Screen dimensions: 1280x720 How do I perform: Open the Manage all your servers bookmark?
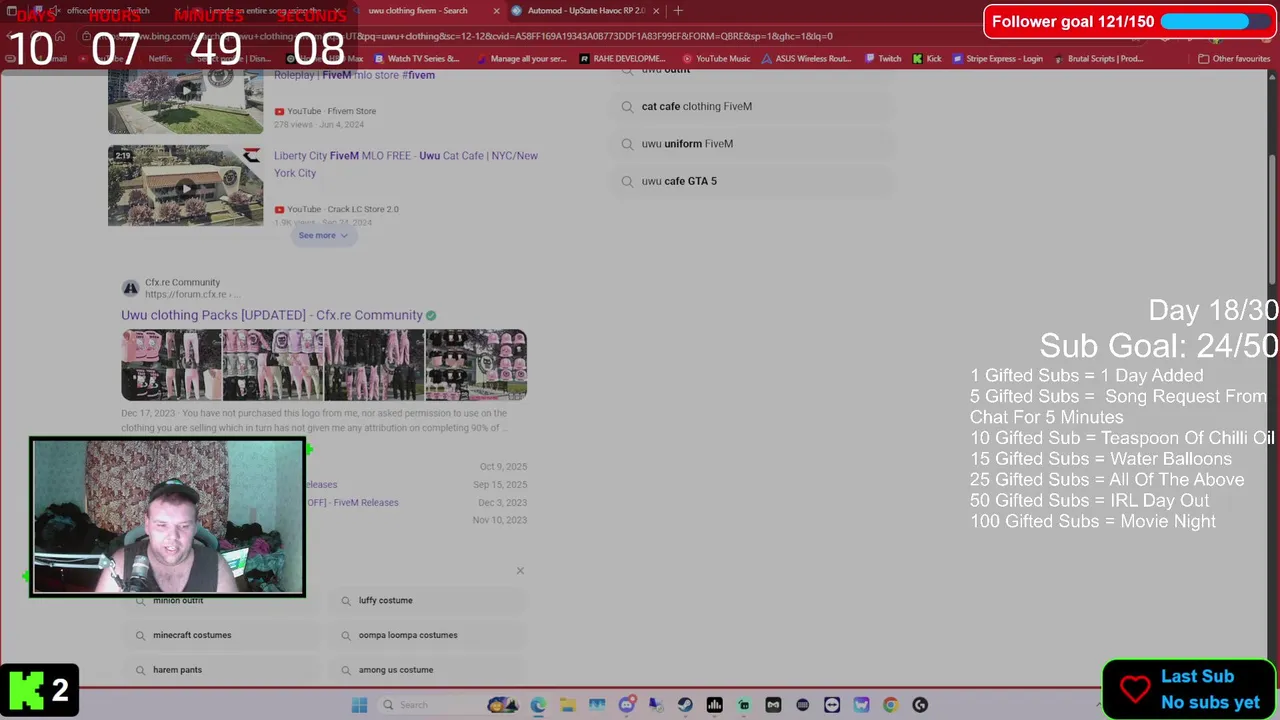tap(521, 58)
